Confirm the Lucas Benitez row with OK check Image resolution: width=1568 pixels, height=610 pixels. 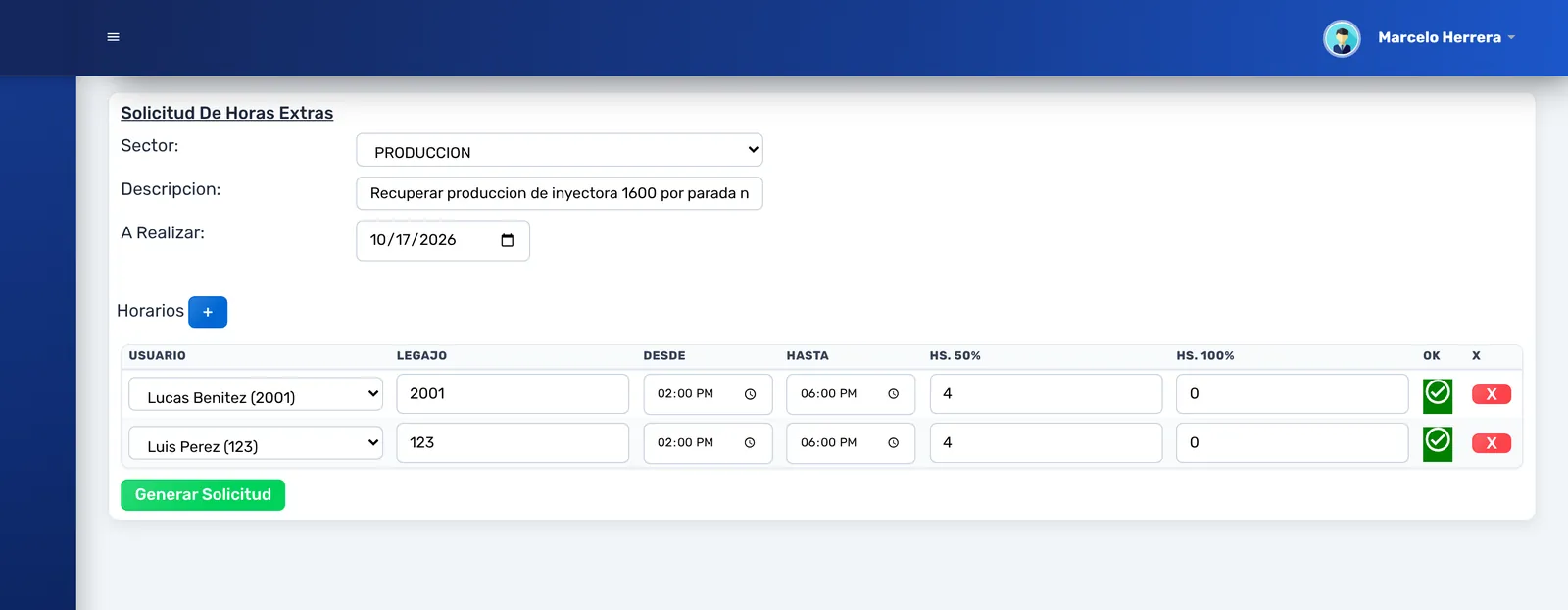click(x=1438, y=394)
